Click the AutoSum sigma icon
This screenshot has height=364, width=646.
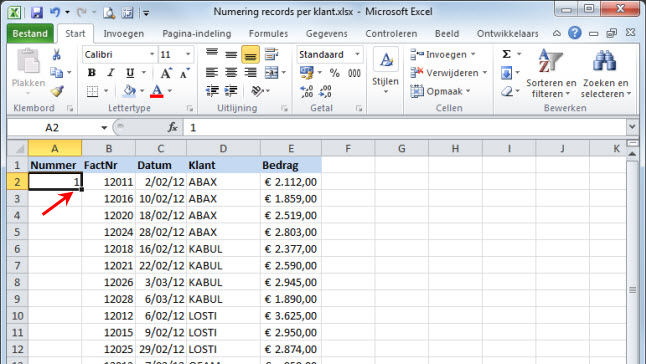click(506, 54)
